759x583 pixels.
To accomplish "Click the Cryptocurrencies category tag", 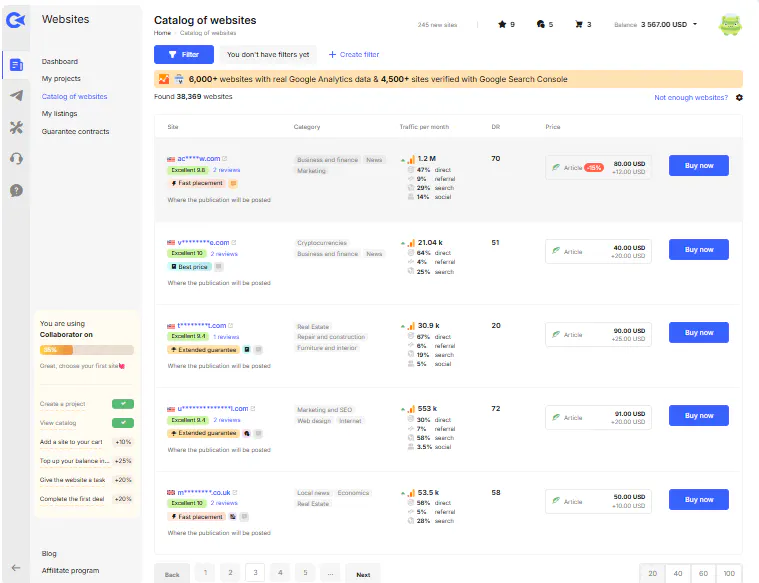I will click(322, 243).
